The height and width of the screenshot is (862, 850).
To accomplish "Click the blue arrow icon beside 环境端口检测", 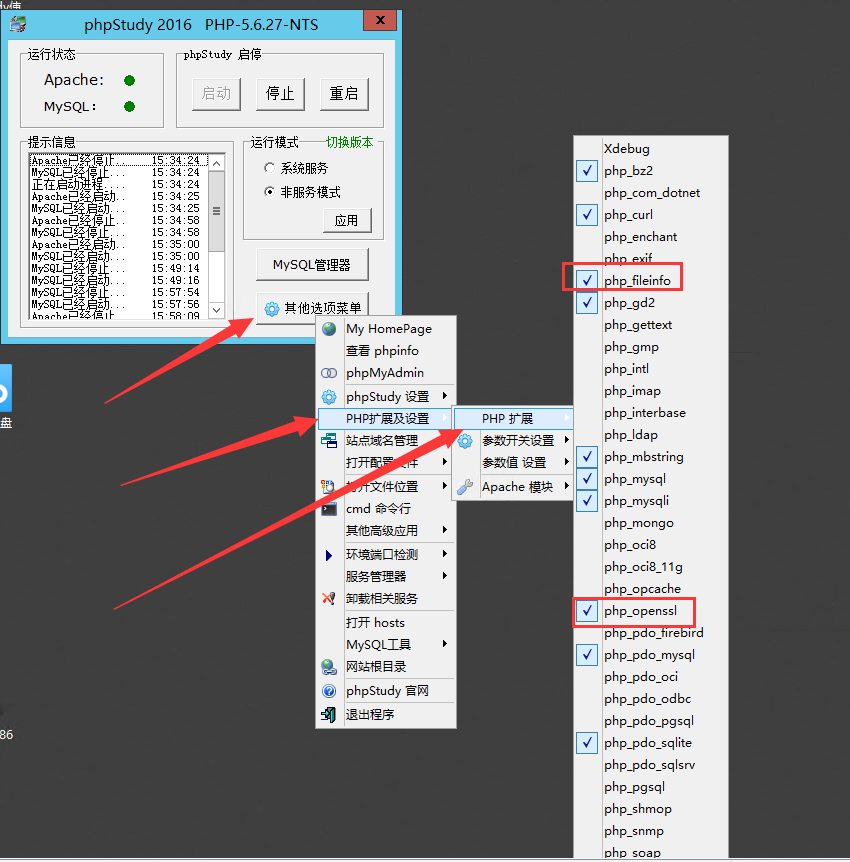I will [x=329, y=555].
